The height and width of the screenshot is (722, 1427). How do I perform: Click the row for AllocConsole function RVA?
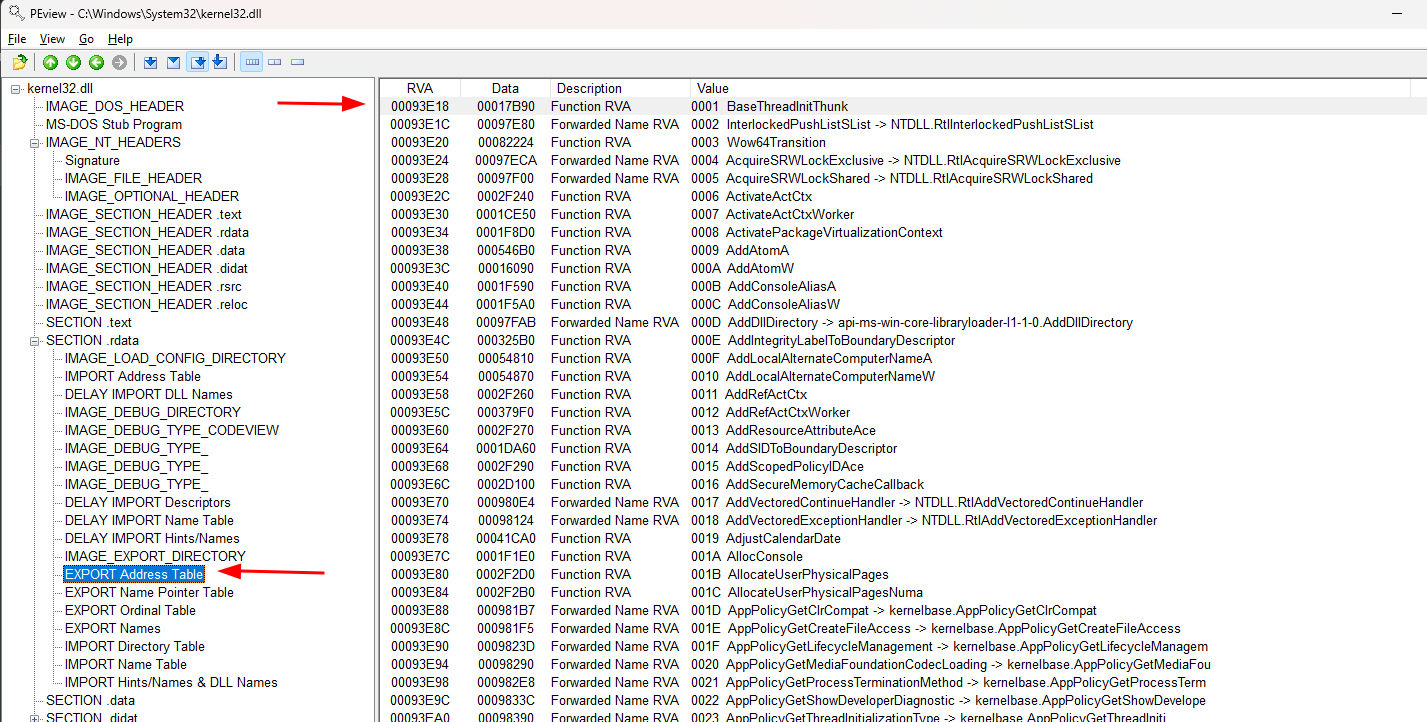click(x=700, y=556)
